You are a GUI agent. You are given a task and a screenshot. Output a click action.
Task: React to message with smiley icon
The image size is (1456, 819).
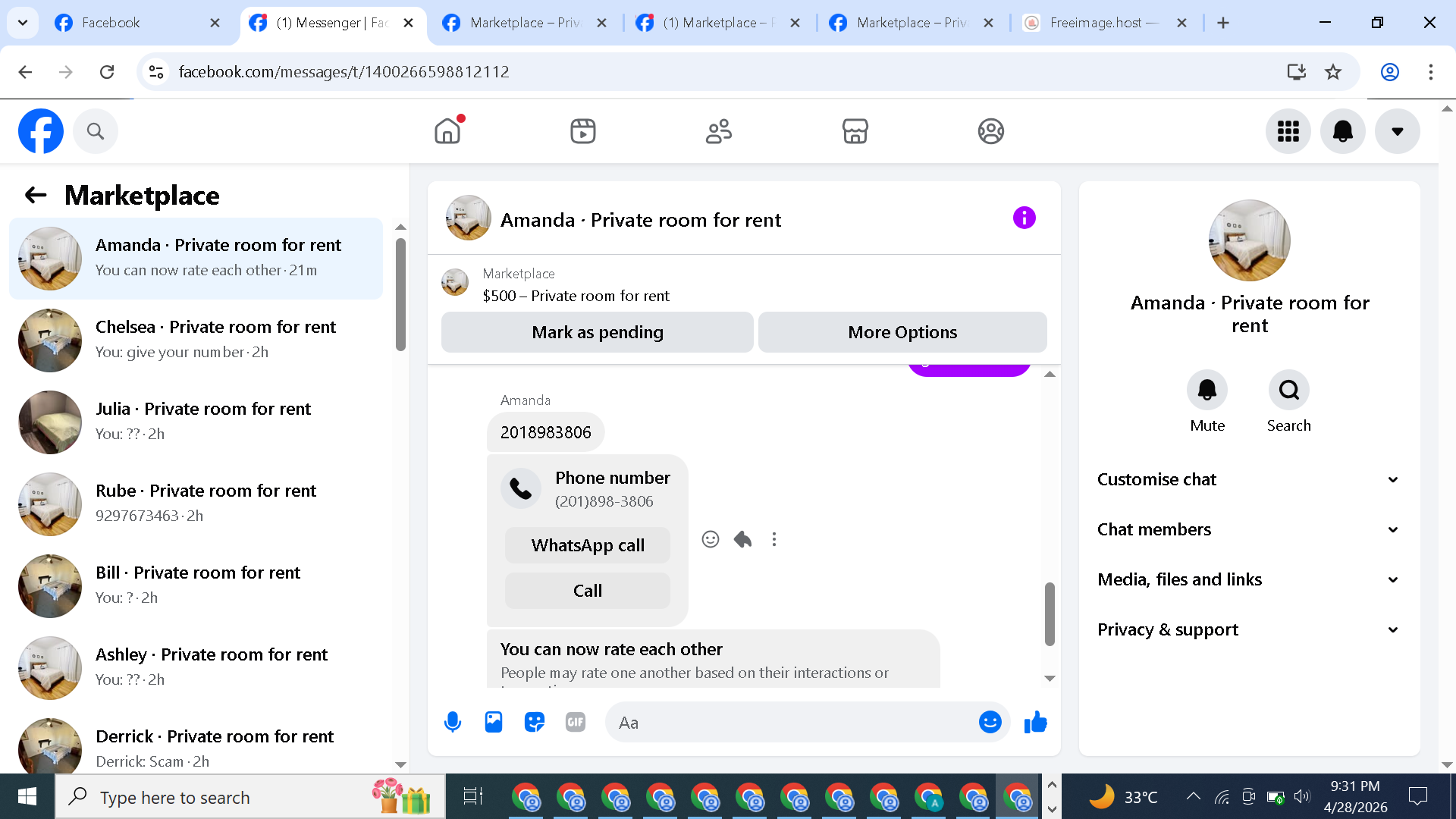point(710,539)
